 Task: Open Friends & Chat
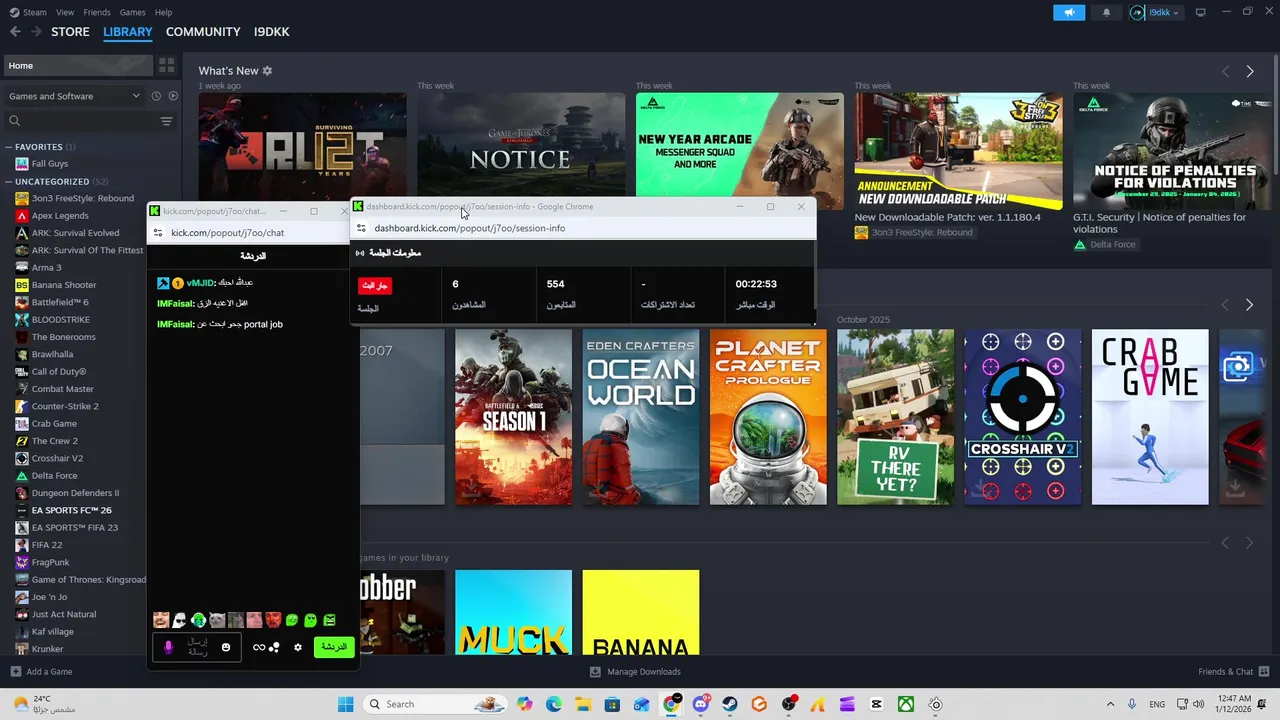tap(1233, 672)
